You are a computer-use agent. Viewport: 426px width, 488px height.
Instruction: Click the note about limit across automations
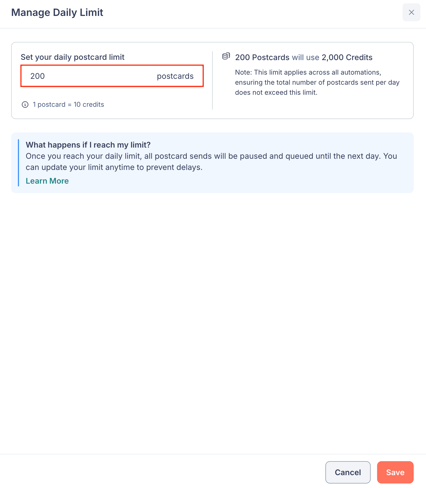pos(317,82)
